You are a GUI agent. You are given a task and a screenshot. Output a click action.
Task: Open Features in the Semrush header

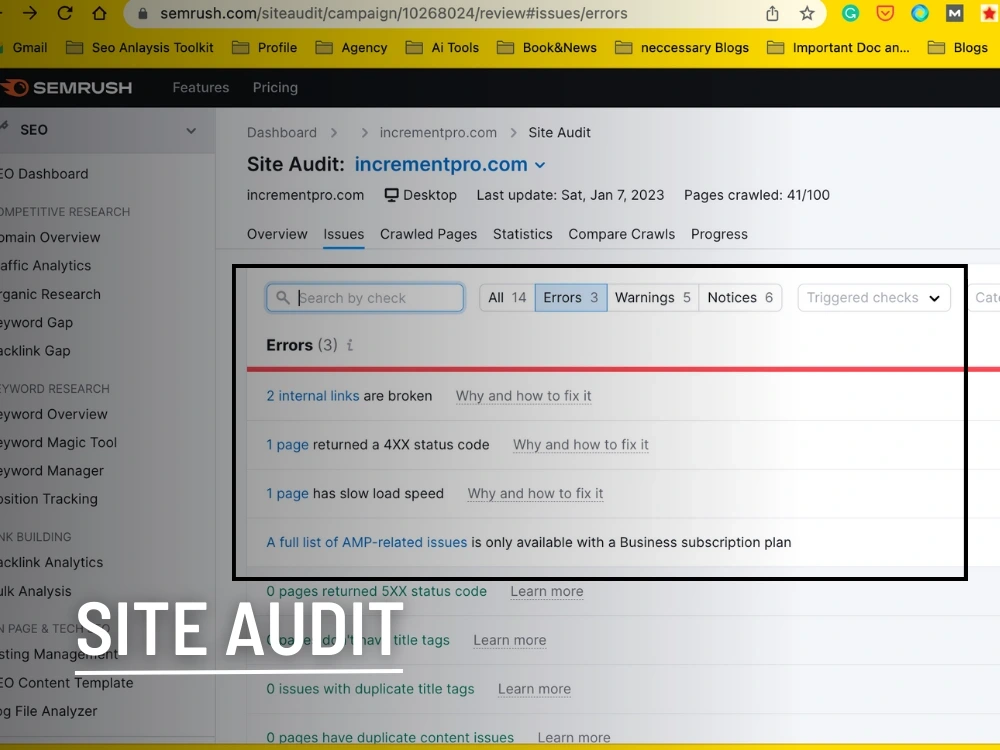click(x=200, y=87)
